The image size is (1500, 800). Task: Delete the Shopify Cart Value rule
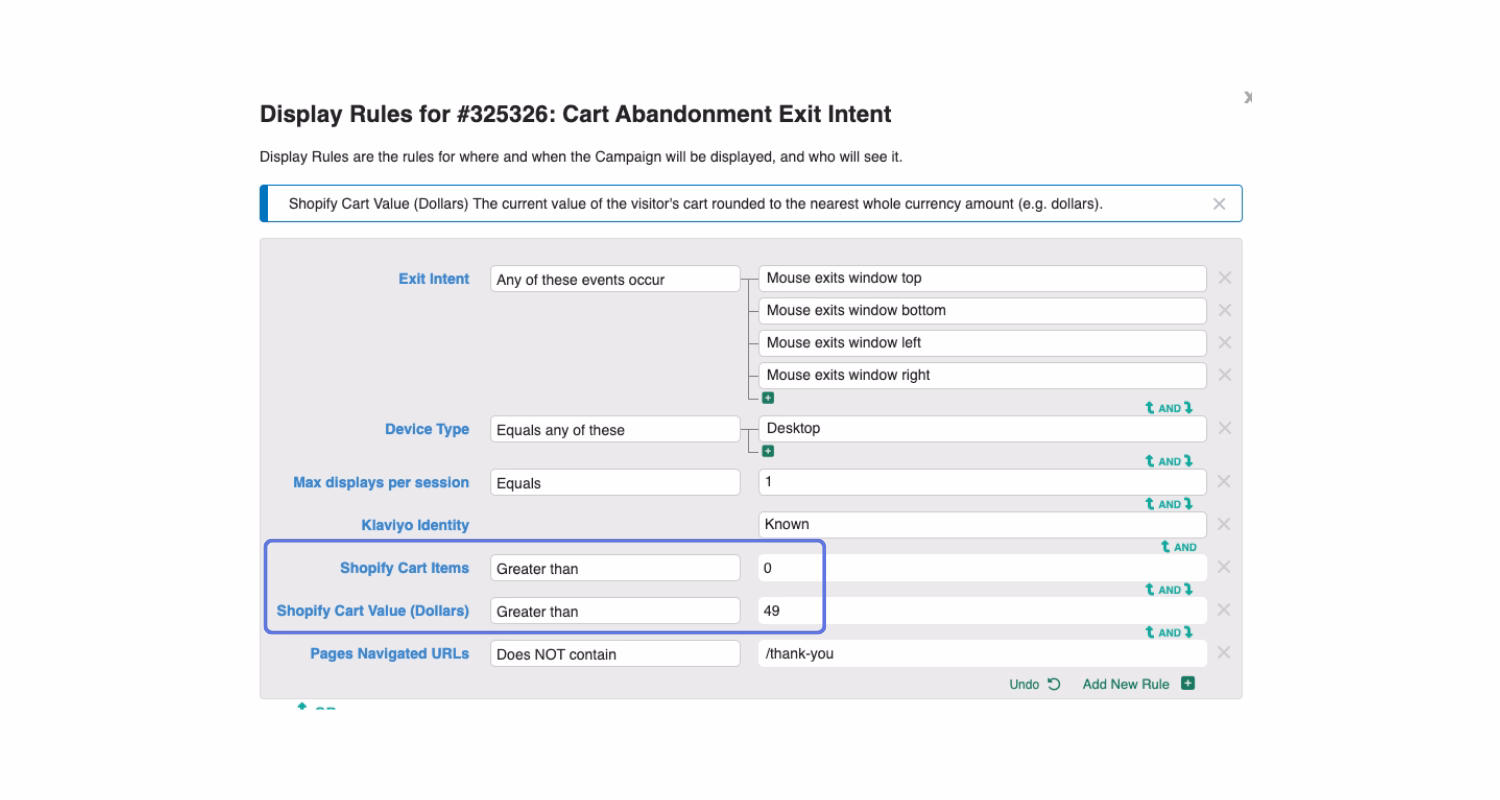[1224, 610]
